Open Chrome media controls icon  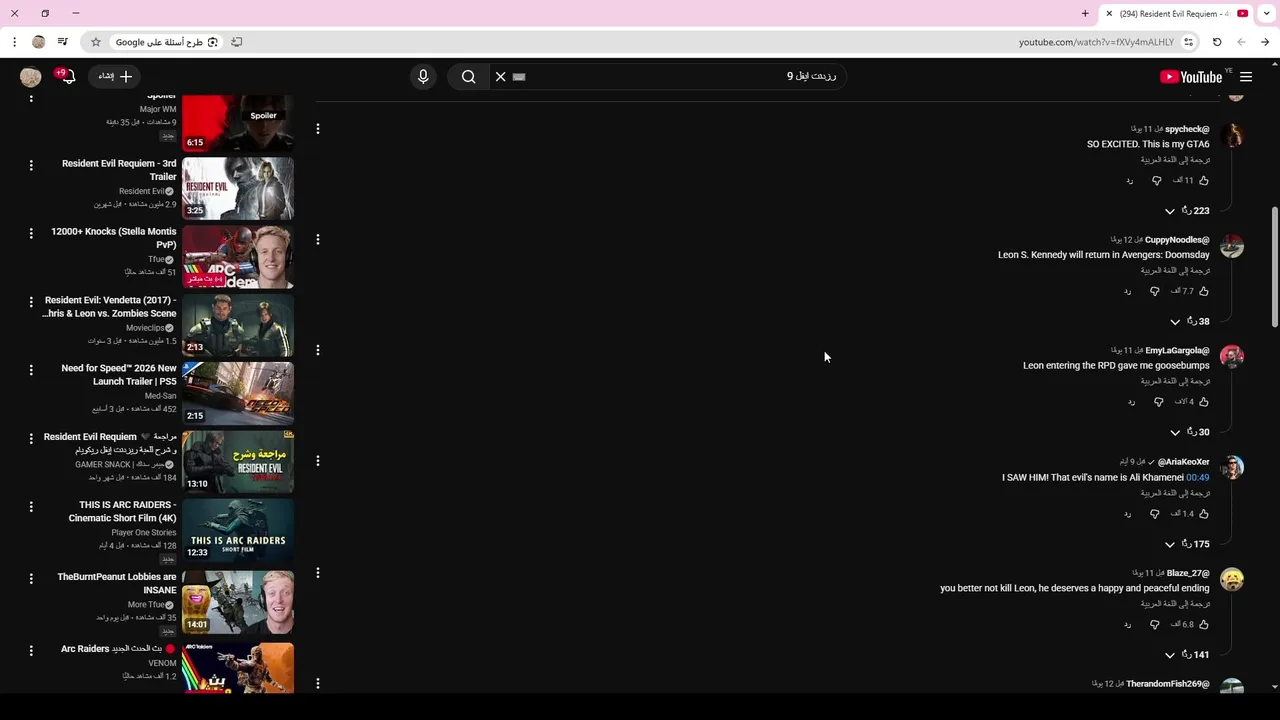click(62, 42)
